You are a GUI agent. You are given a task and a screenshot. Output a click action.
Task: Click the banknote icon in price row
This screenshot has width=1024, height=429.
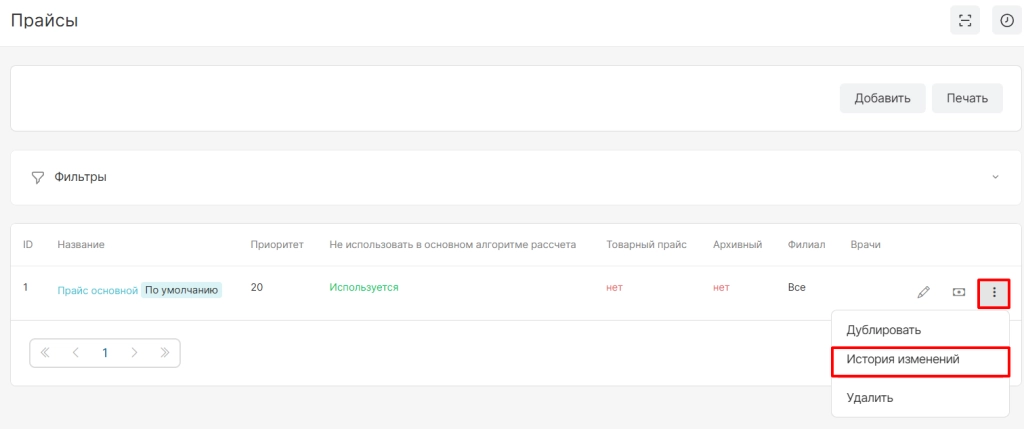pyautogui.click(x=959, y=292)
